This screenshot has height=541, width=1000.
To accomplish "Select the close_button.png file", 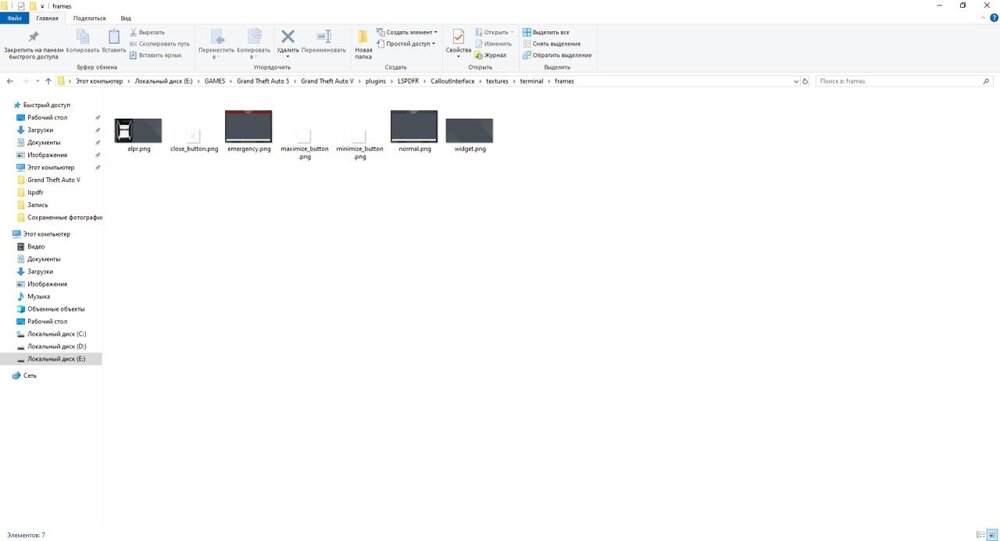I will pos(194,140).
